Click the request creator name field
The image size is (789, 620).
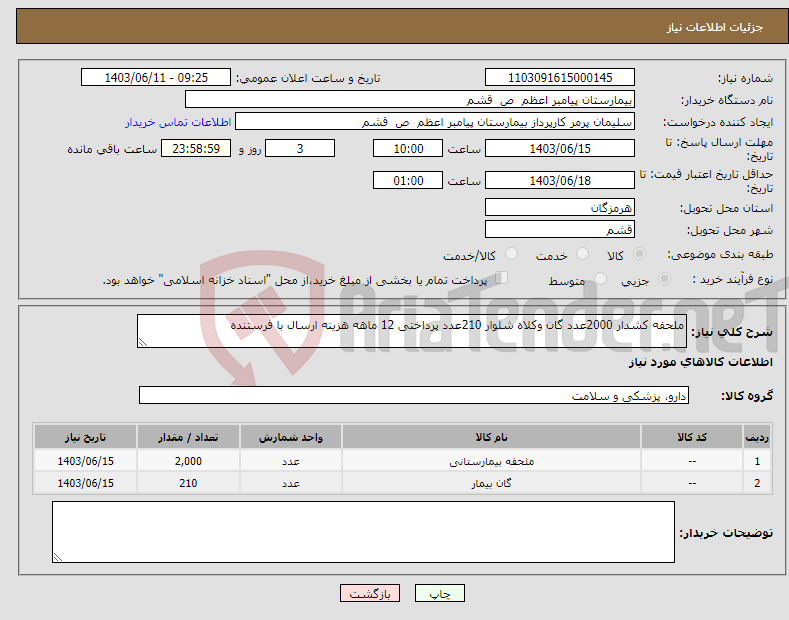click(x=435, y=122)
